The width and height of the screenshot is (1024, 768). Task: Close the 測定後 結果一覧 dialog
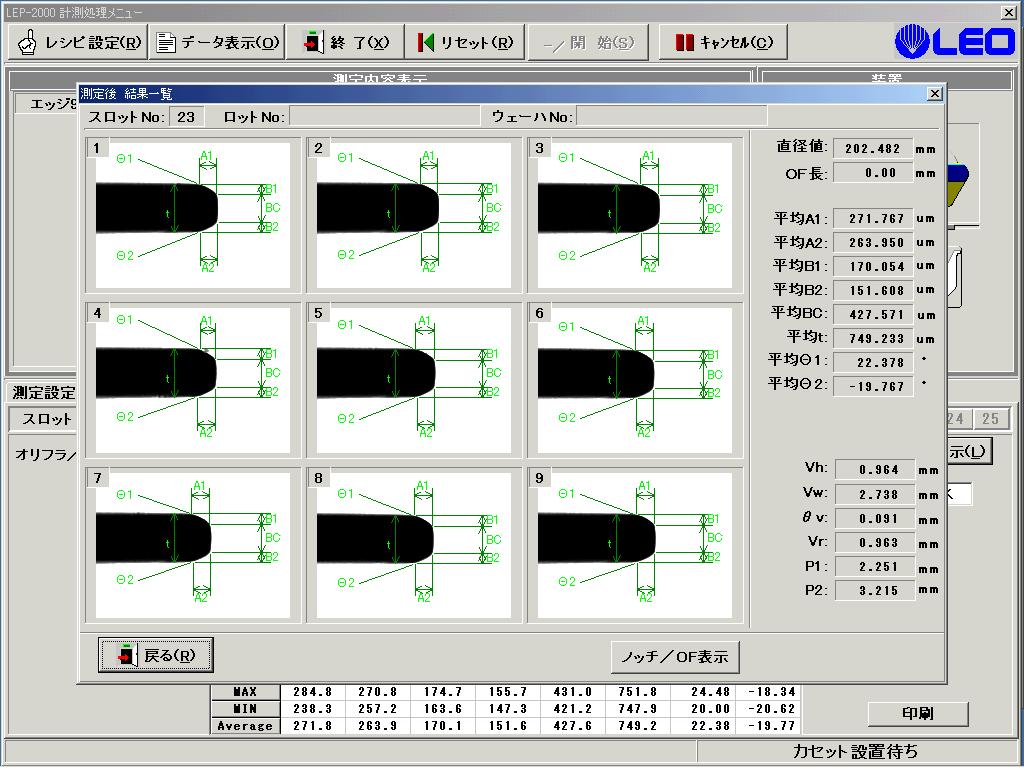coord(935,93)
